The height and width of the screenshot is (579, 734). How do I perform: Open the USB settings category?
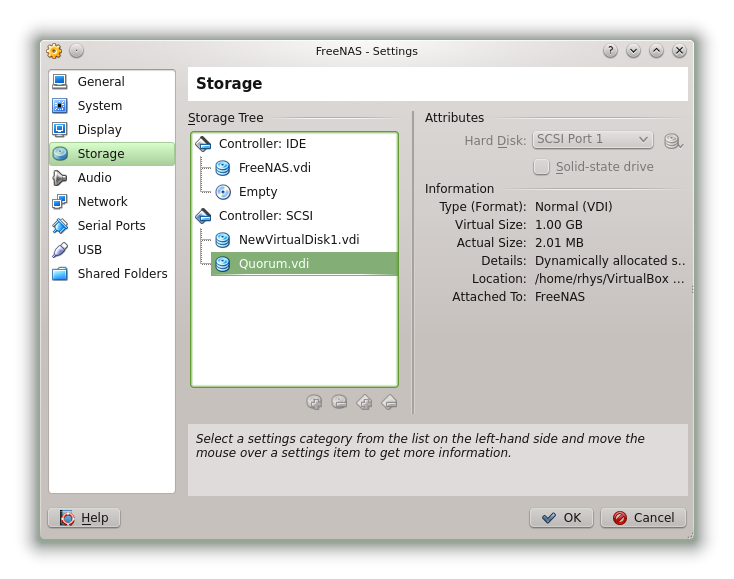click(x=111, y=249)
